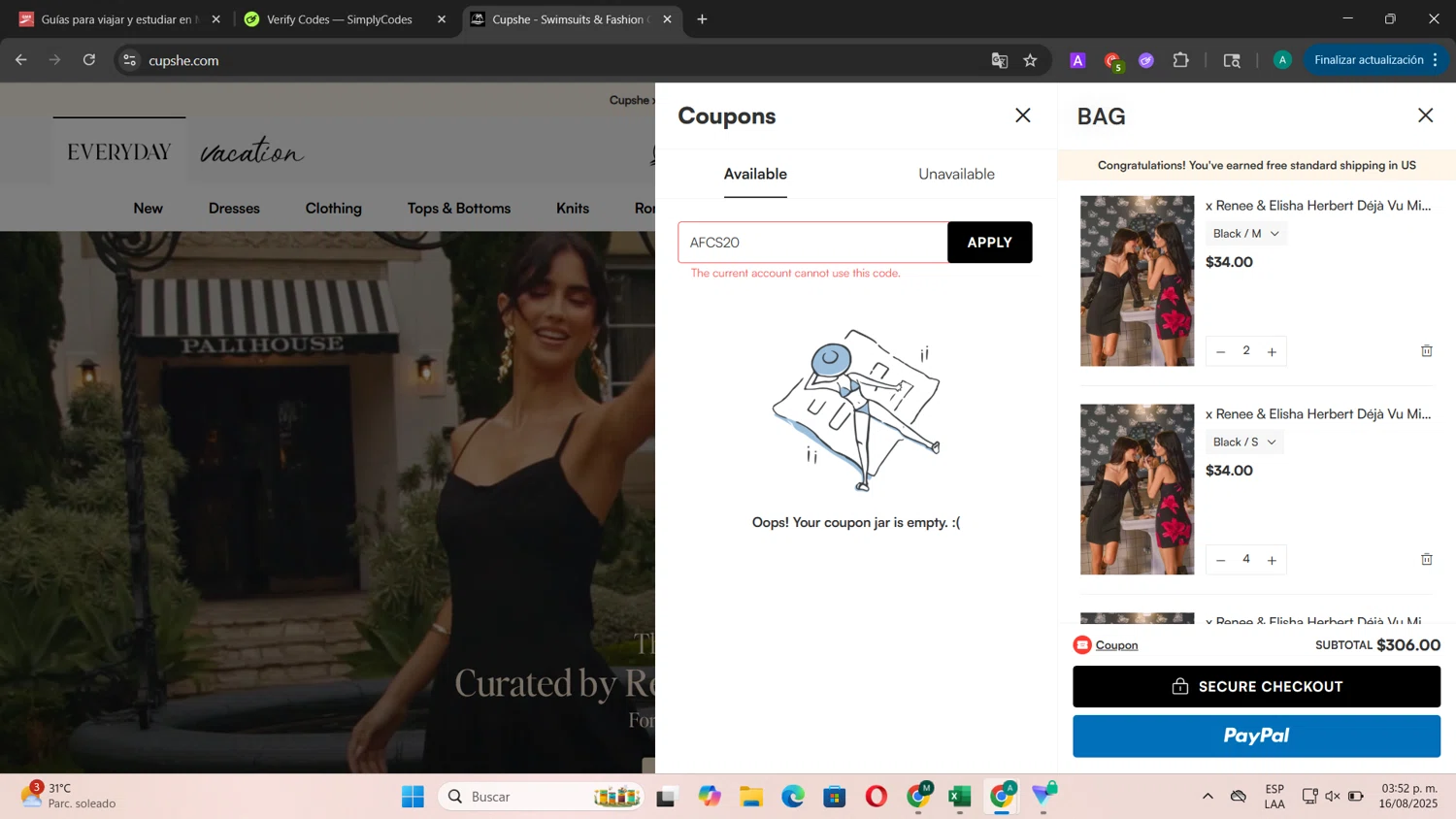Open the volume control in system tray
This screenshot has width=1456, height=819.
[x=1333, y=797]
